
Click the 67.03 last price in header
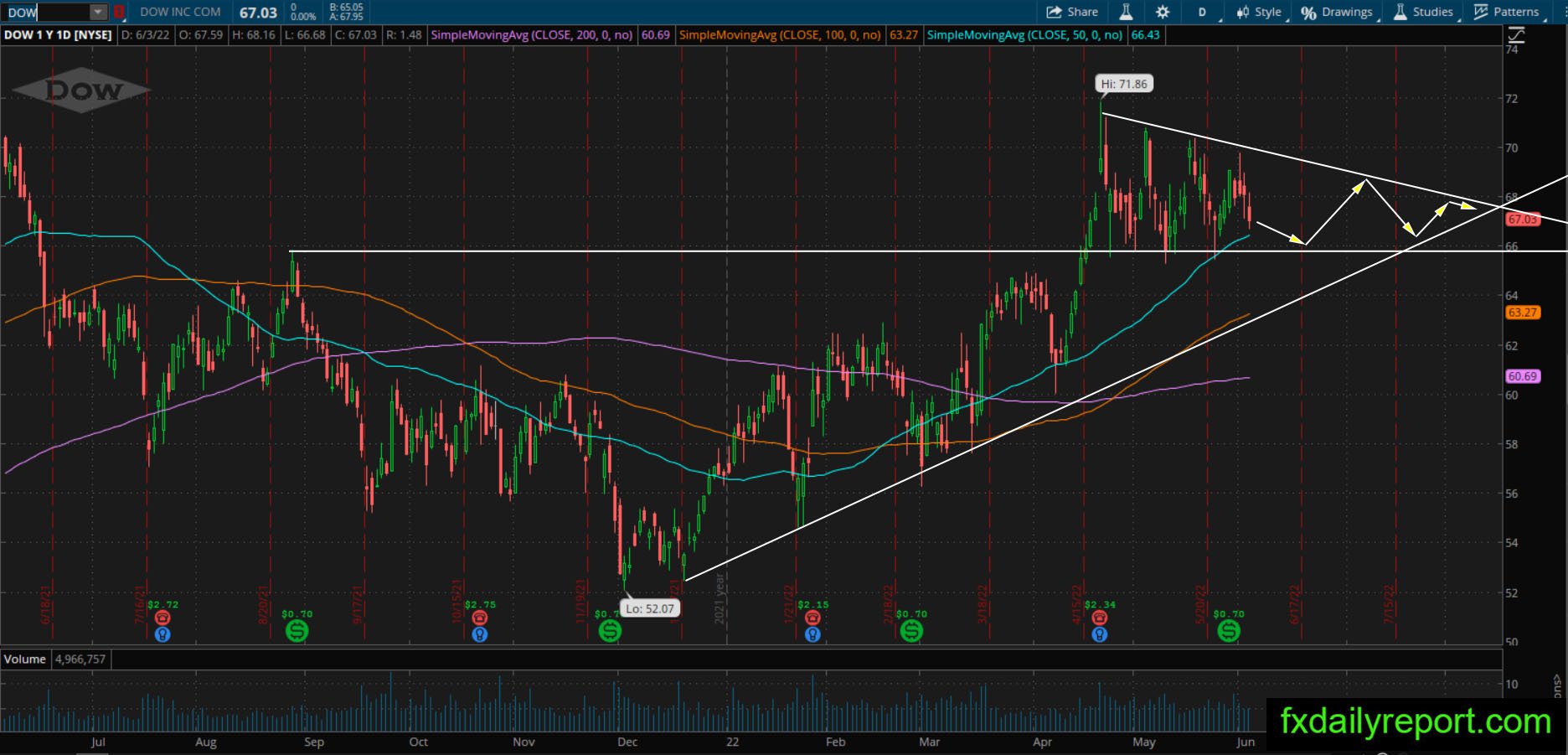[258, 13]
